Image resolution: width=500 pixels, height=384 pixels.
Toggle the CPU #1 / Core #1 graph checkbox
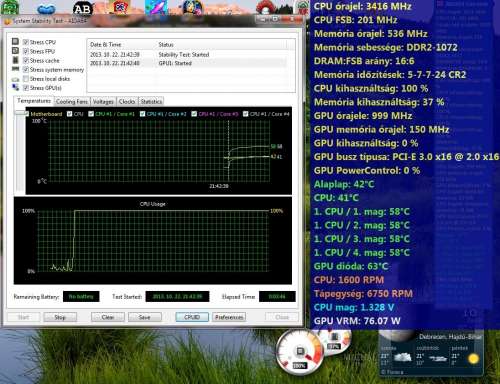tap(91, 114)
